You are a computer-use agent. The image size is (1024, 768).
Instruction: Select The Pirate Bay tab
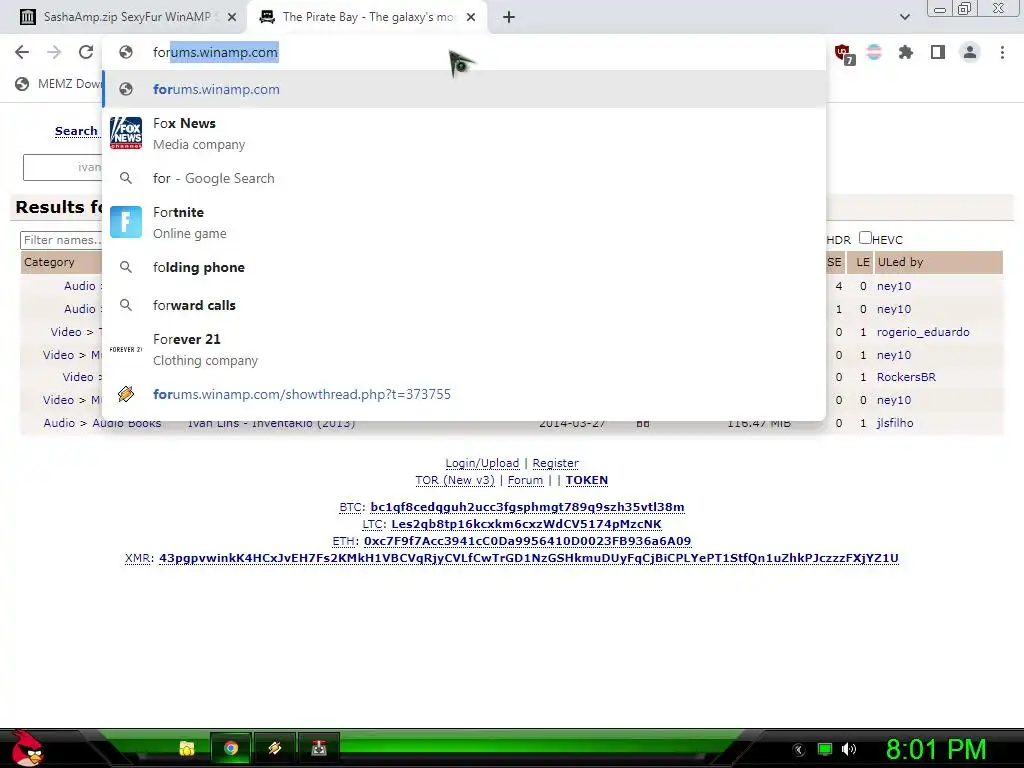click(367, 17)
